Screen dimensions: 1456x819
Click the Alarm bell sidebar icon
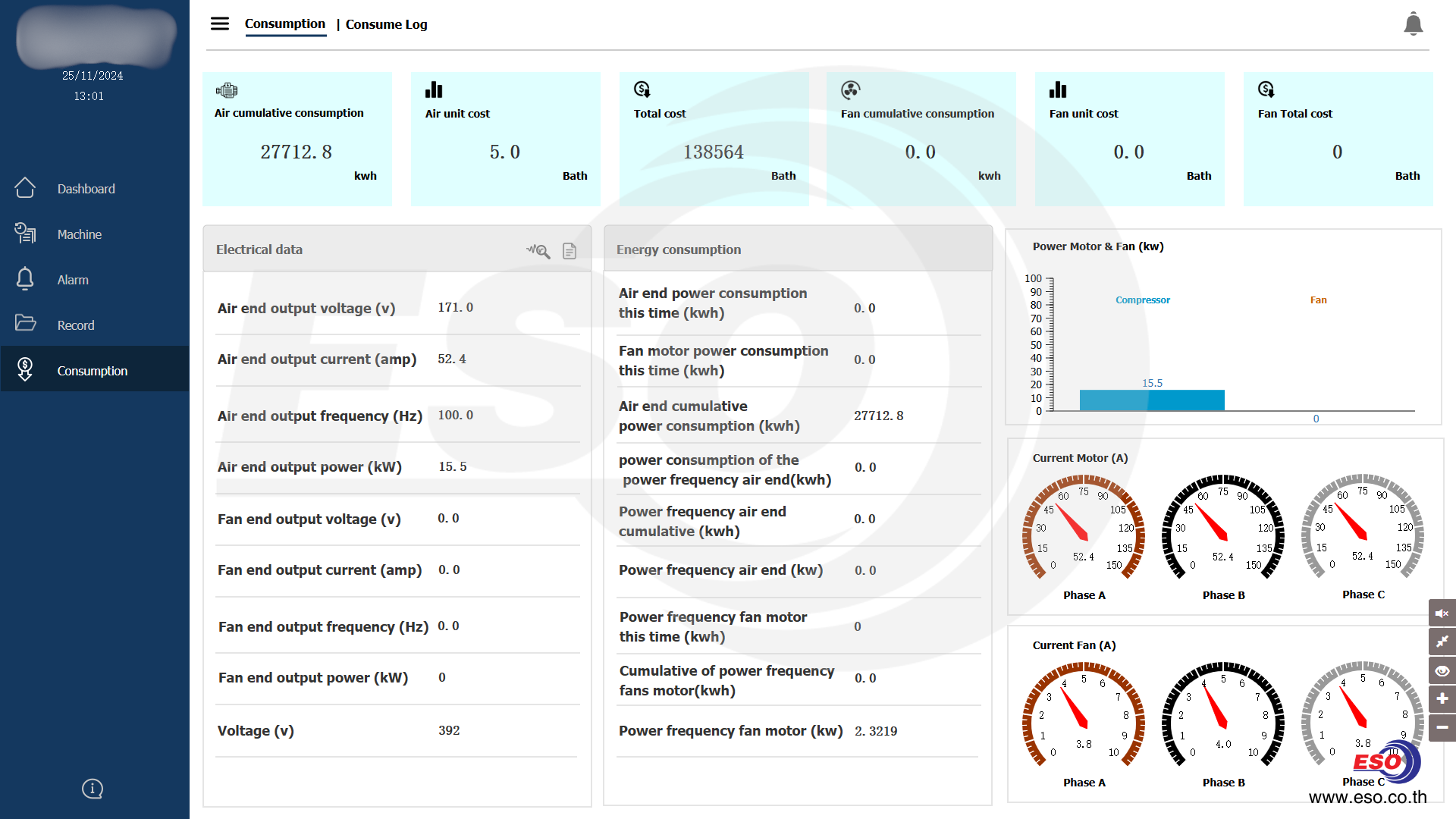pyautogui.click(x=25, y=279)
